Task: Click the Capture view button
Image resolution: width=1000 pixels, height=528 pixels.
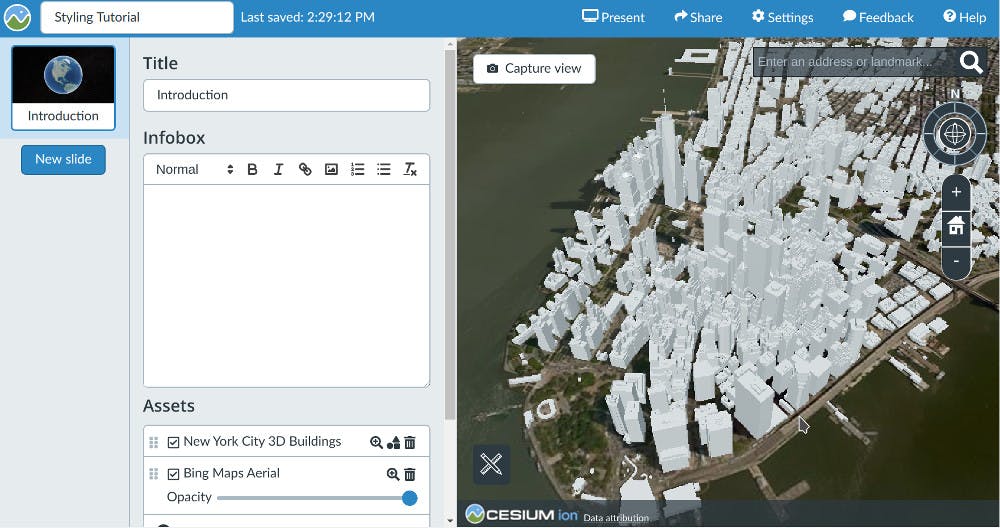Action: [x=534, y=68]
